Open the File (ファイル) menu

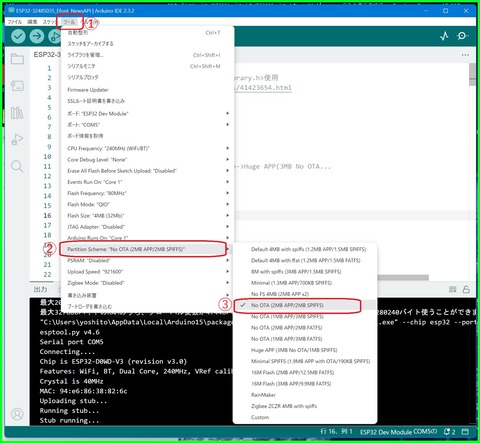click(15, 22)
